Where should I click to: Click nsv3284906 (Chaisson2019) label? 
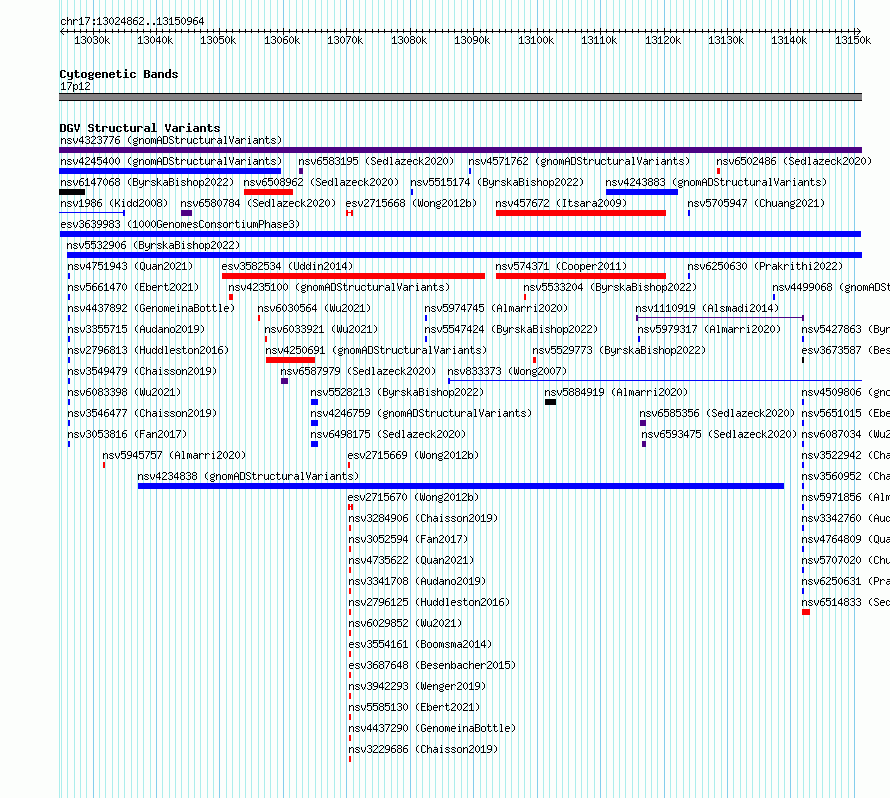(x=423, y=518)
